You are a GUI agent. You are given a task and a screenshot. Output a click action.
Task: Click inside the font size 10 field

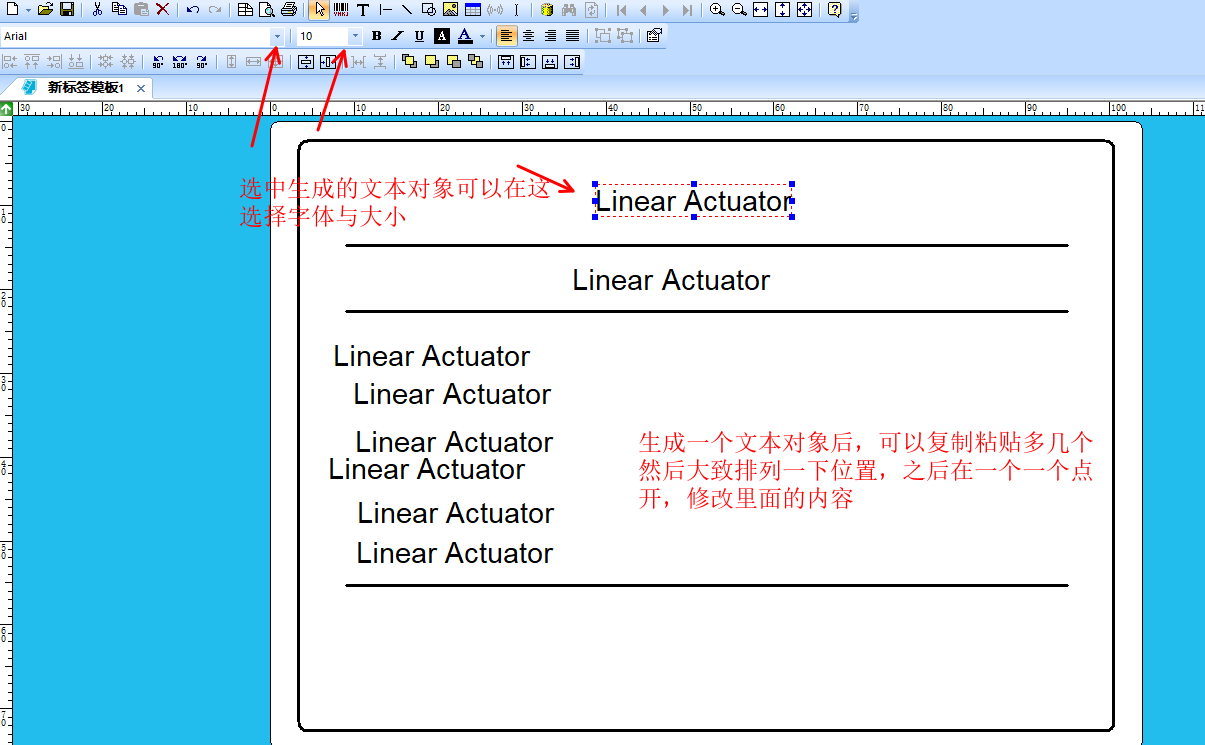click(x=322, y=36)
